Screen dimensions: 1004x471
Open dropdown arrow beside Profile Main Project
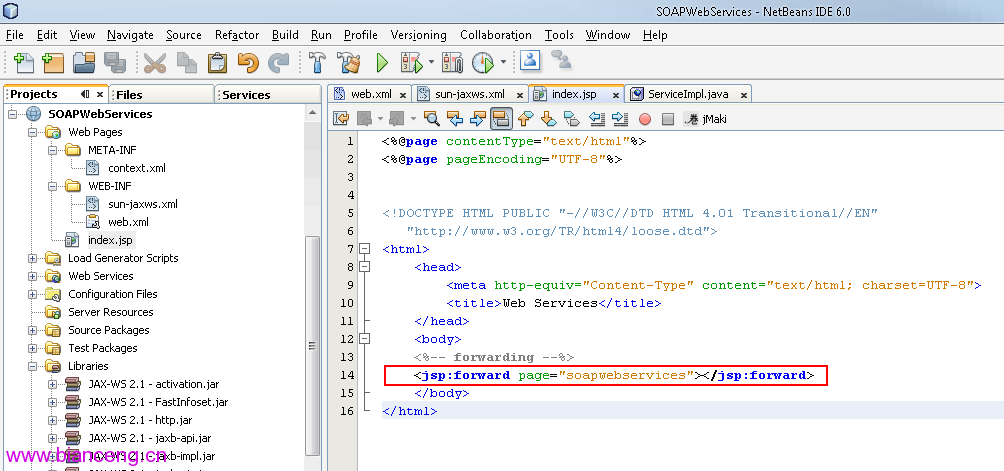point(503,63)
